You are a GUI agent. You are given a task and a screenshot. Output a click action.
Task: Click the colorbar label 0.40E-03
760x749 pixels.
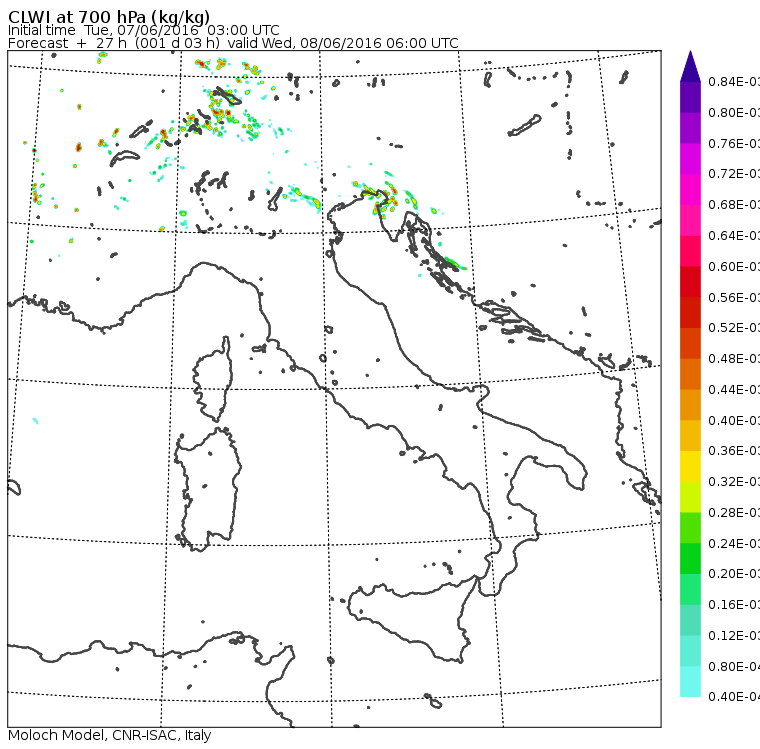(734, 420)
